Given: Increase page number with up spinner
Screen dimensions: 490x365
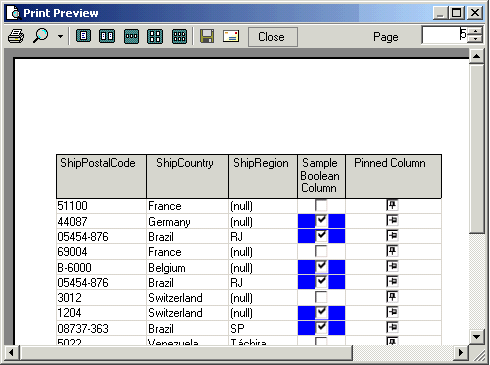Looking at the screenshot, I should tap(475, 31).
